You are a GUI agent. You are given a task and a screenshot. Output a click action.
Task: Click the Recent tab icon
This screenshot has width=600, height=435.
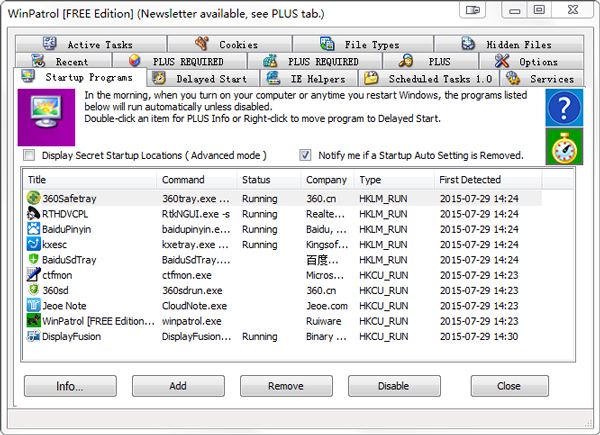click(38, 61)
